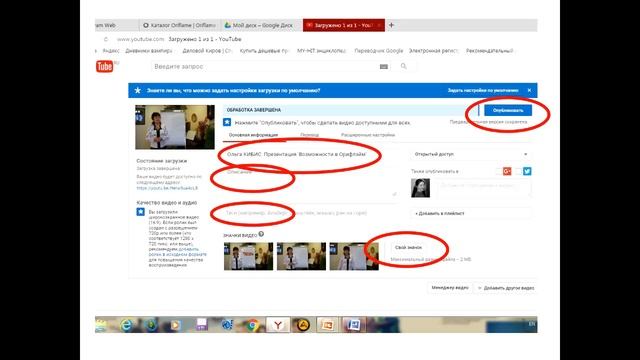Image resolution: width=640 pixels, height=360 pixels.
Task: Open the Яндекс bookmark
Action: (111, 51)
